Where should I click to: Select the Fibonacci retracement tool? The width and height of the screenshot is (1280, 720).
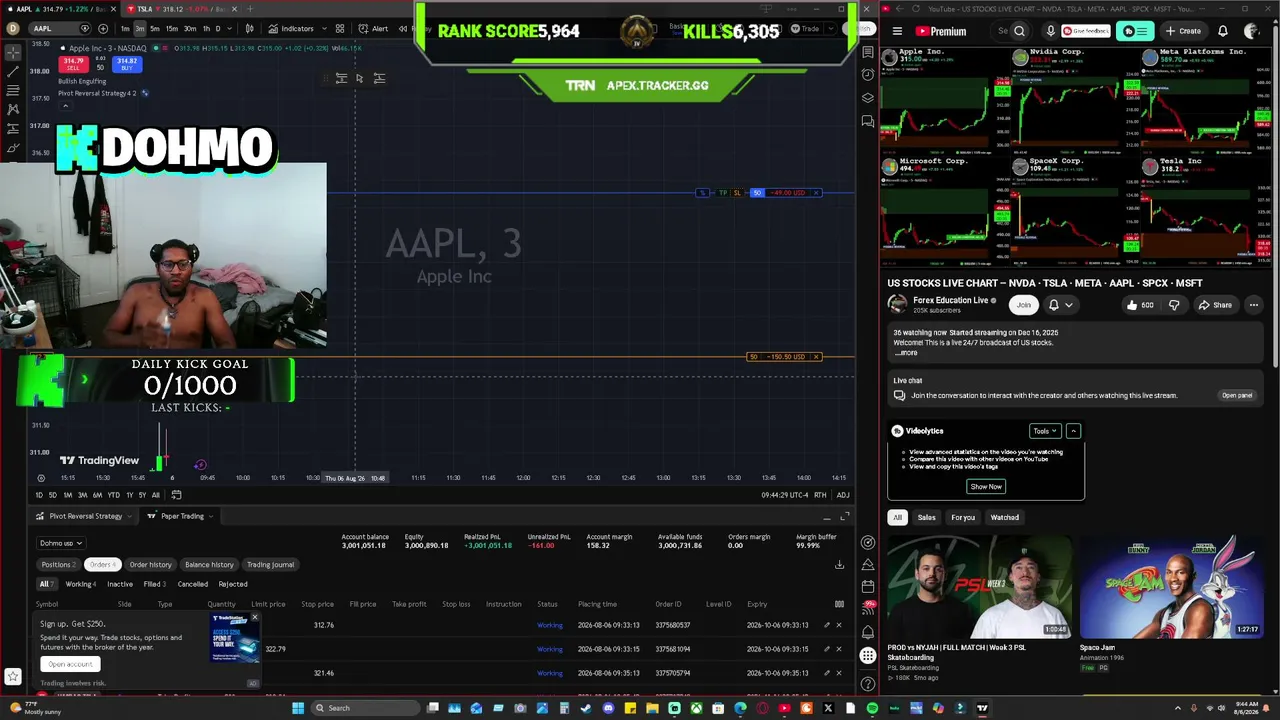(13, 90)
